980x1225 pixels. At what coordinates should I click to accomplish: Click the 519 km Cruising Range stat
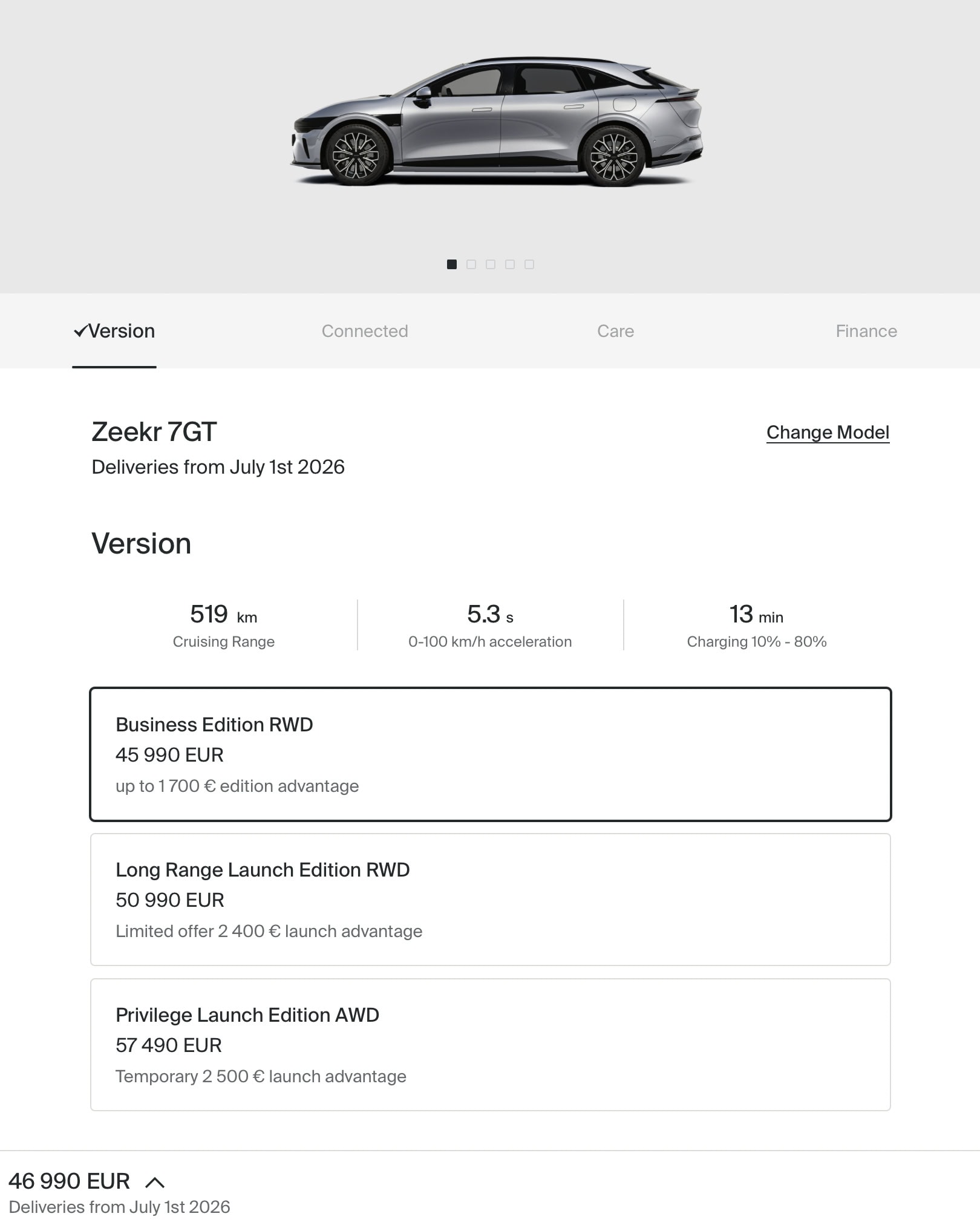point(223,625)
